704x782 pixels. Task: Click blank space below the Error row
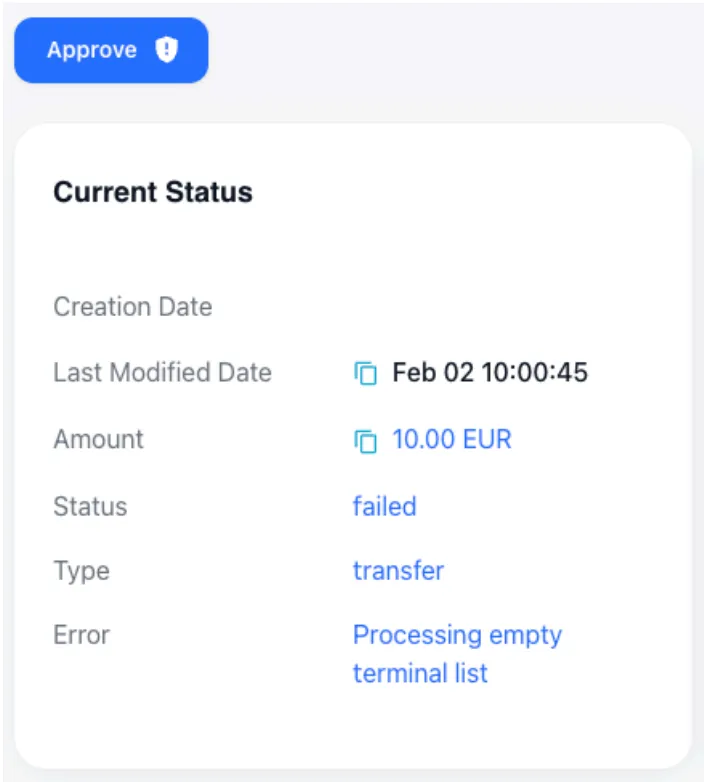(x=350, y=725)
